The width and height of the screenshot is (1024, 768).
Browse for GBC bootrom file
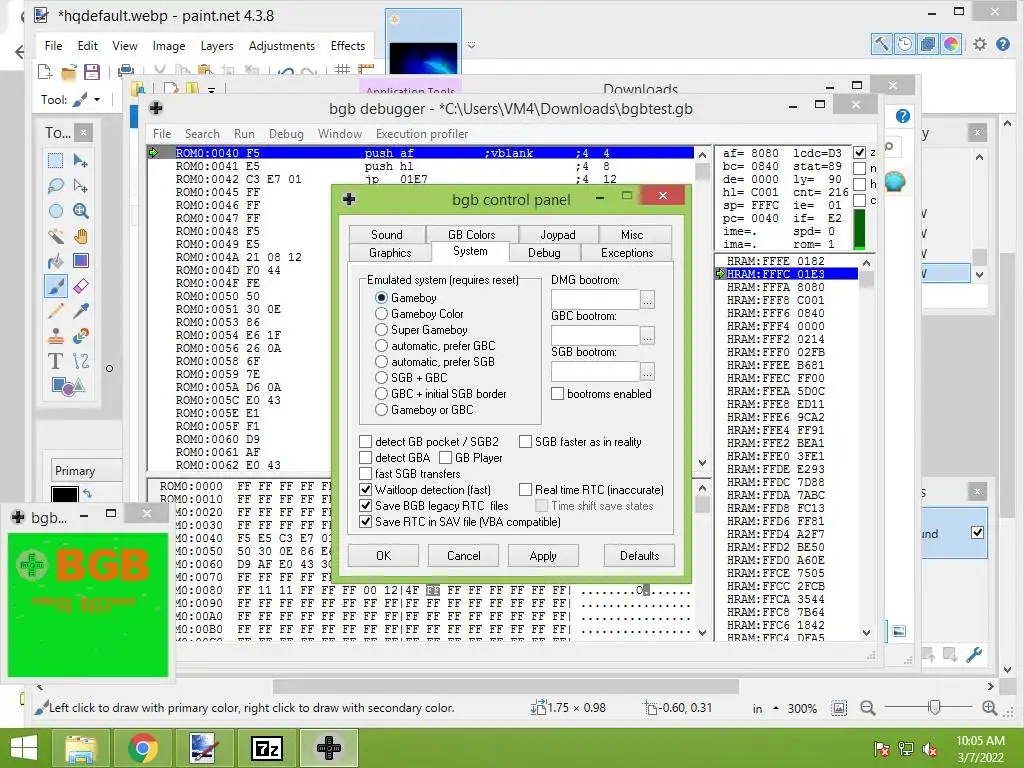647,336
